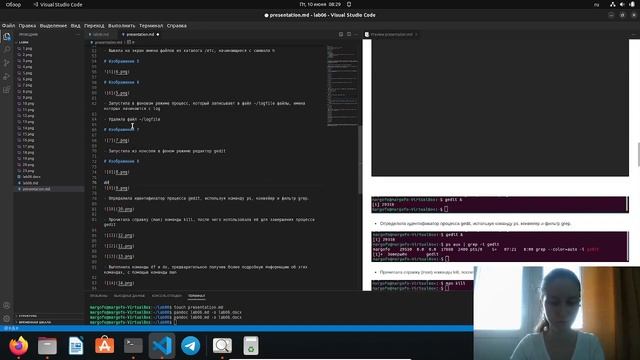Open the Файл menu
This screenshot has width=640, height=360.
coord(8,25)
